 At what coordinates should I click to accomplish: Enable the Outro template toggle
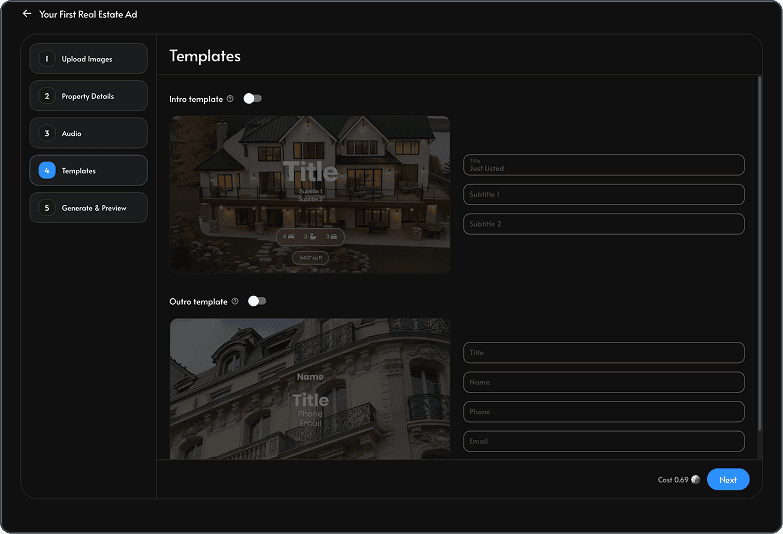[x=257, y=301]
